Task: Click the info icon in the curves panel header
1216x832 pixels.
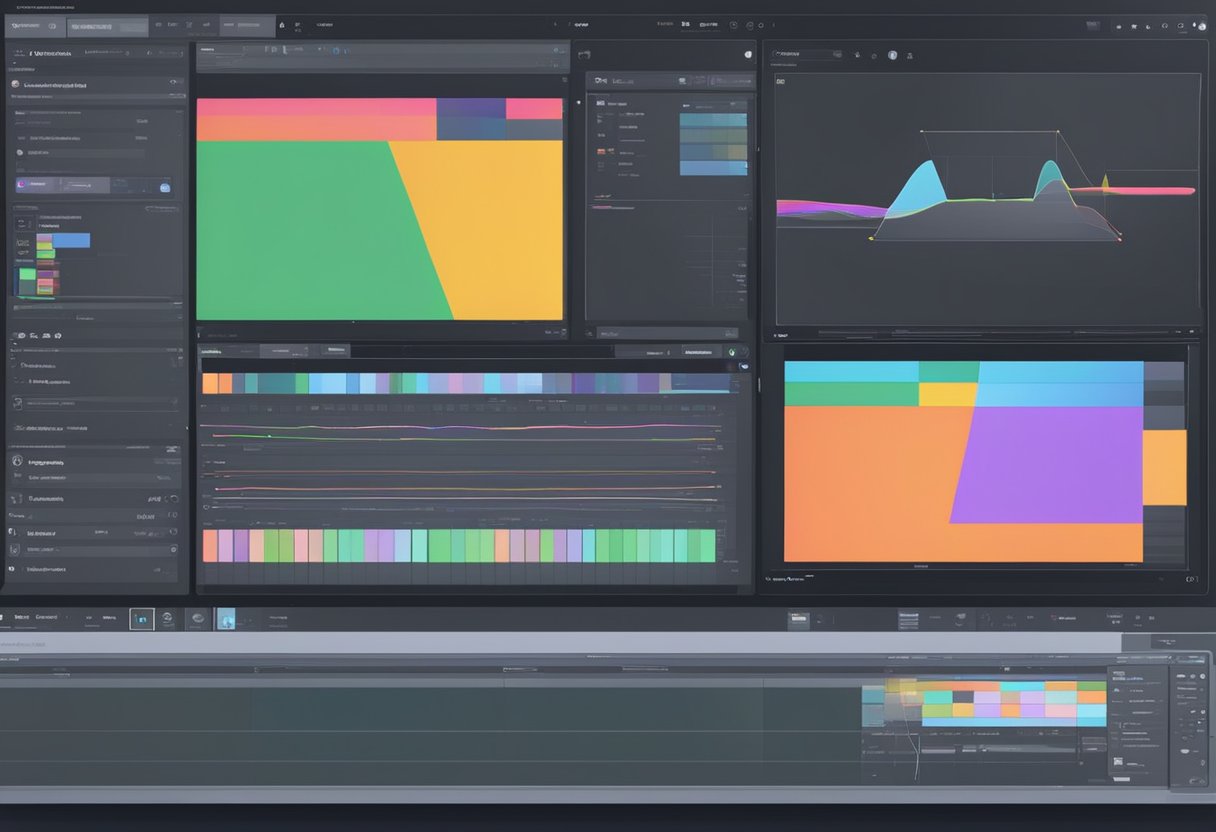Action: coord(892,56)
